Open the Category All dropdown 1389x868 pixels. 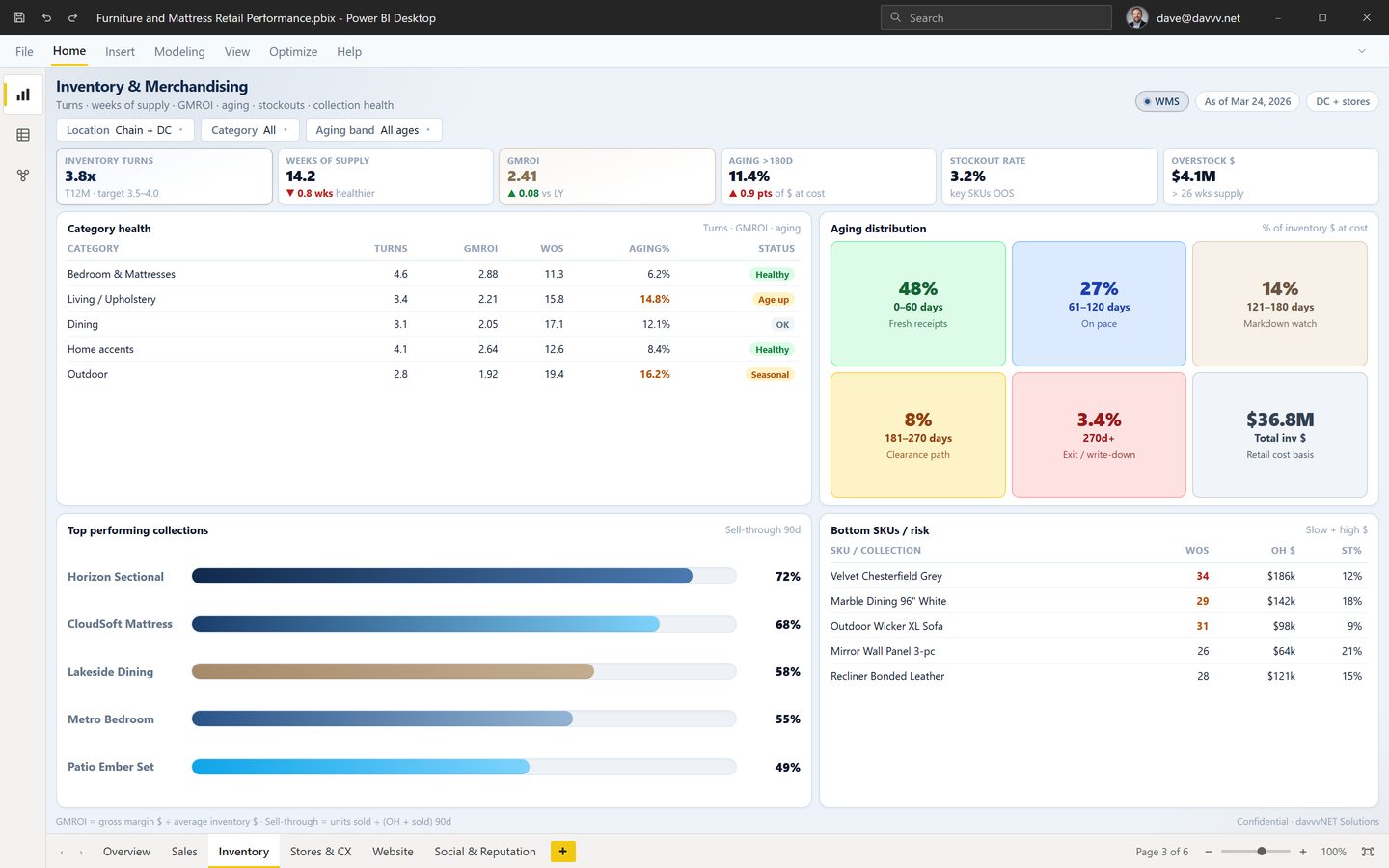[250, 130]
